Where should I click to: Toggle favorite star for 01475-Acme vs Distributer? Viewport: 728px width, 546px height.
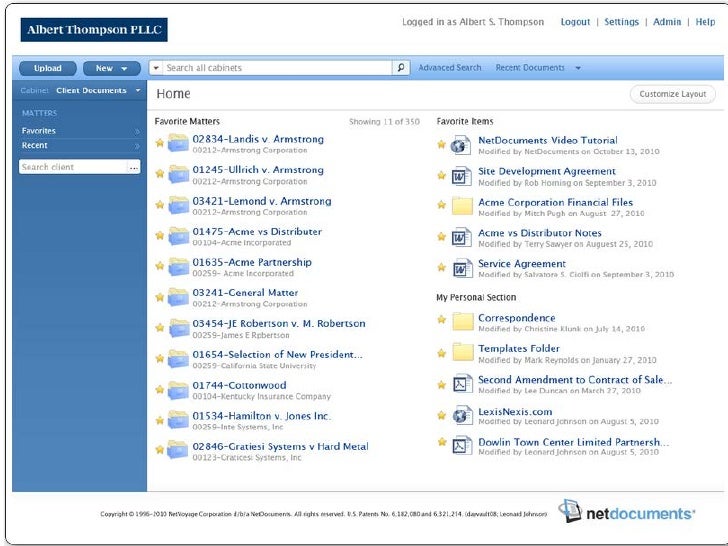click(160, 235)
